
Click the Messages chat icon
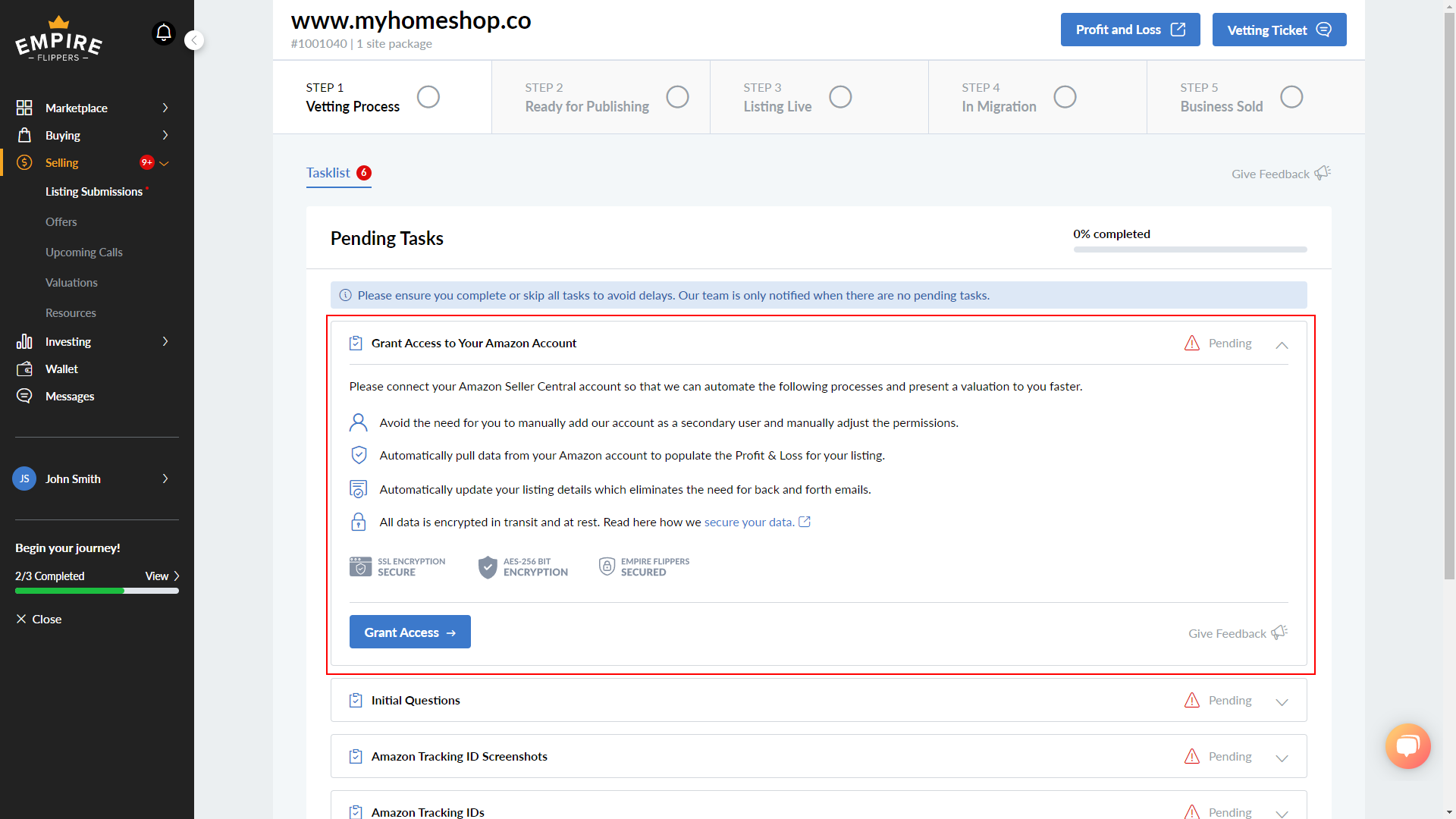24,396
